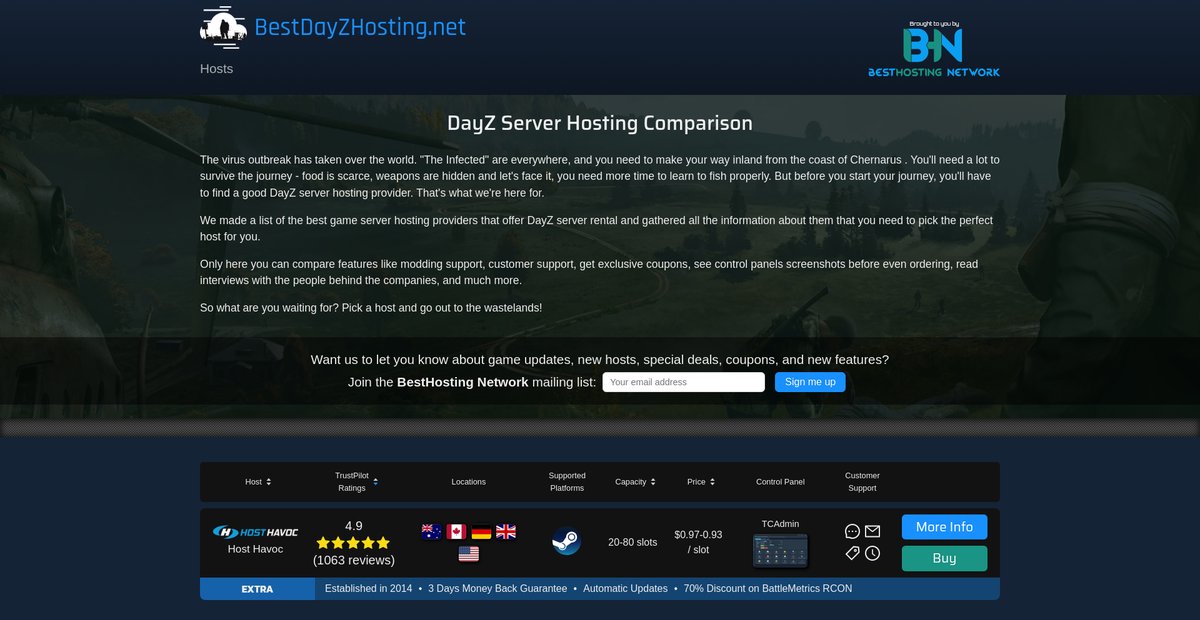Sort the table by Capacity column
This screenshot has height=620, width=1200.
point(636,482)
